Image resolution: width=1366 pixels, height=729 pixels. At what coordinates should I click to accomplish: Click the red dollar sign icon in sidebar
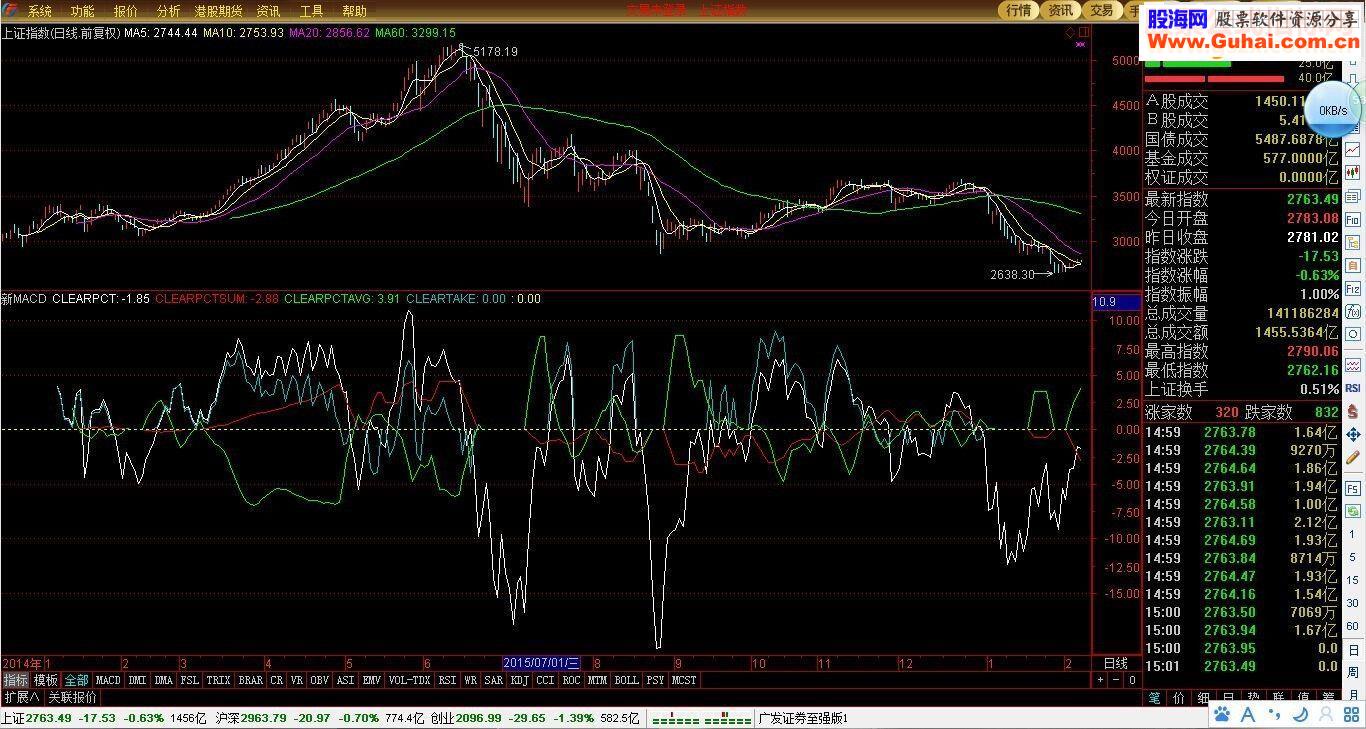(1353, 411)
